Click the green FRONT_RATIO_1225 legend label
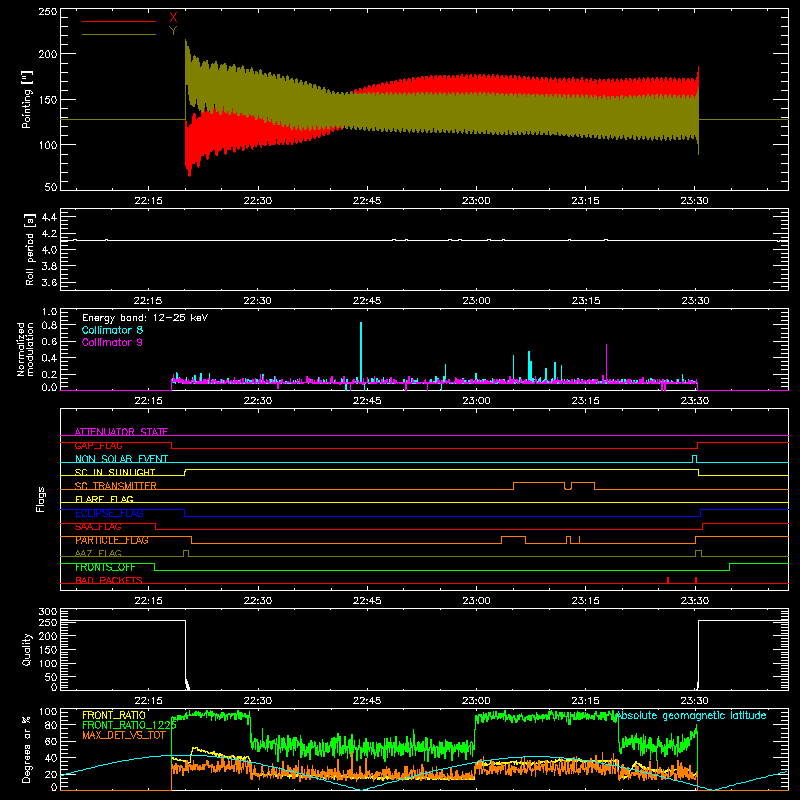Viewport: 800px width, 800px height. 129,725
